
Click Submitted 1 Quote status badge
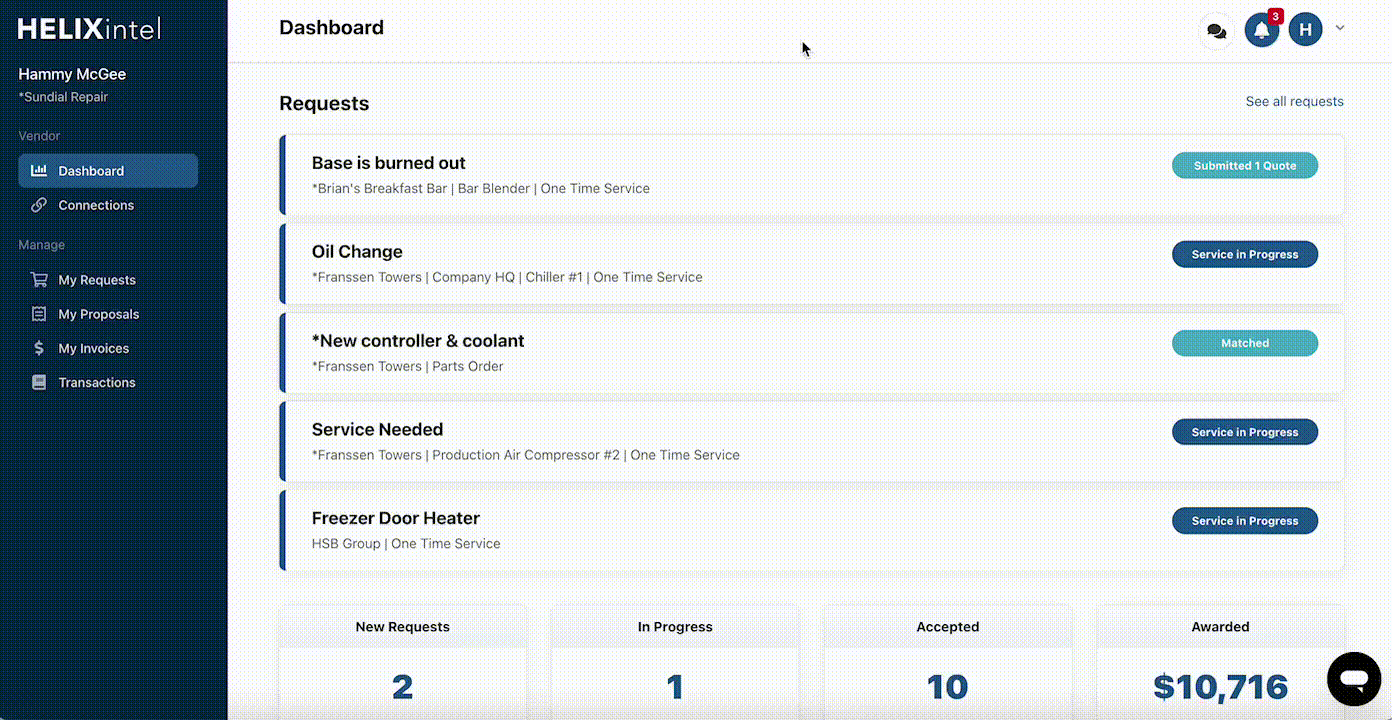[x=1244, y=166]
